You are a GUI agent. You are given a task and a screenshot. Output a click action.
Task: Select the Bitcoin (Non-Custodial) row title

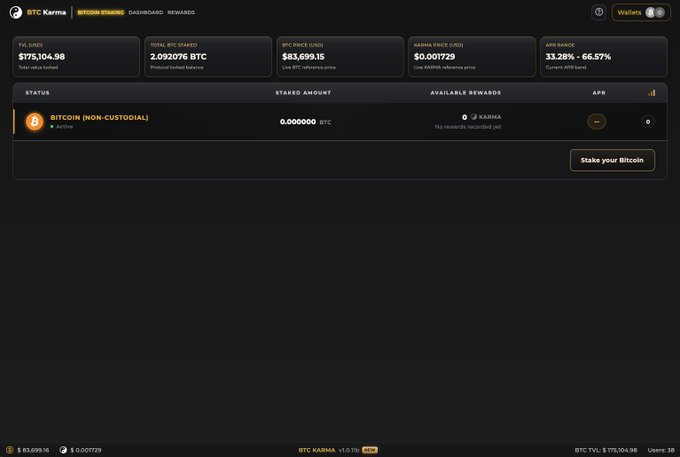pos(99,118)
